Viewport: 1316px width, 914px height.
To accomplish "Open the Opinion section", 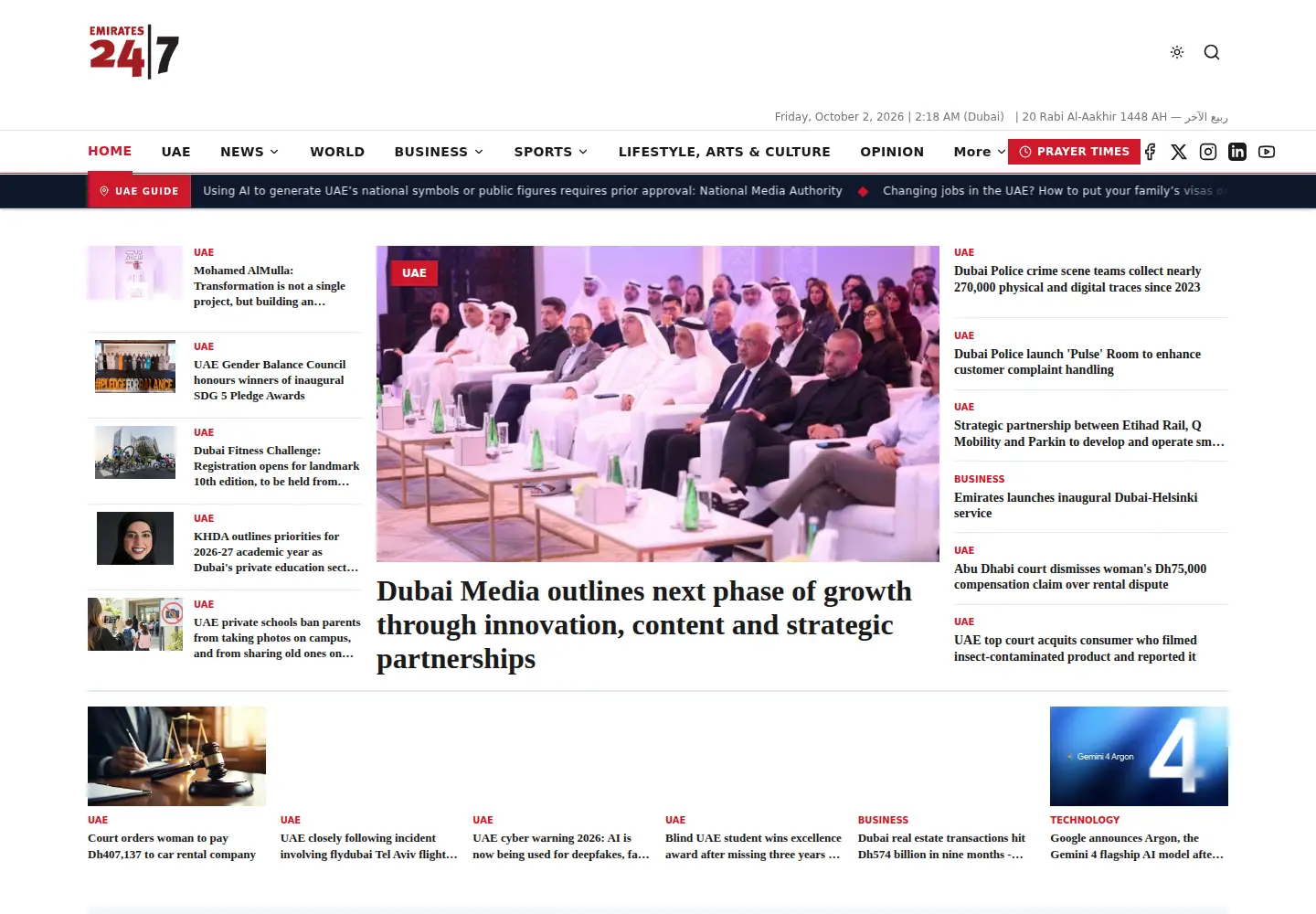I will pyautogui.click(x=892, y=152).
